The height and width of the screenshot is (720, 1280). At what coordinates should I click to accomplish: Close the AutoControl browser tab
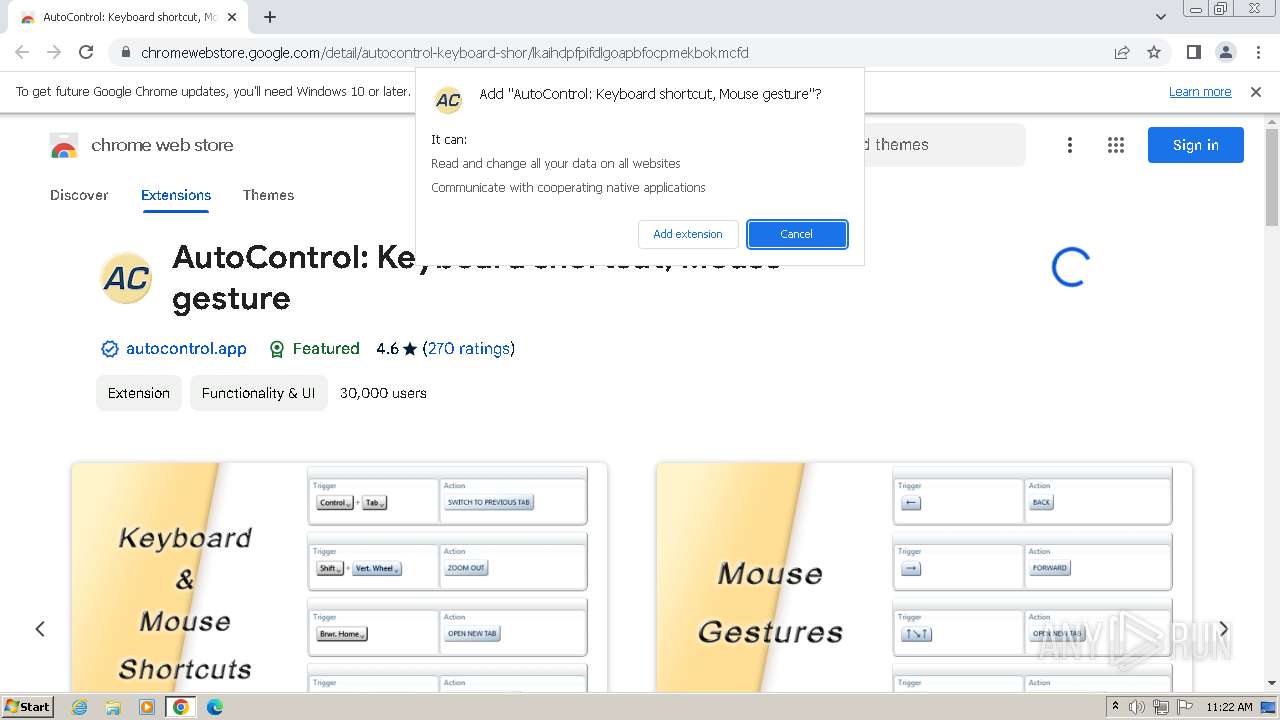coord(232,17)
